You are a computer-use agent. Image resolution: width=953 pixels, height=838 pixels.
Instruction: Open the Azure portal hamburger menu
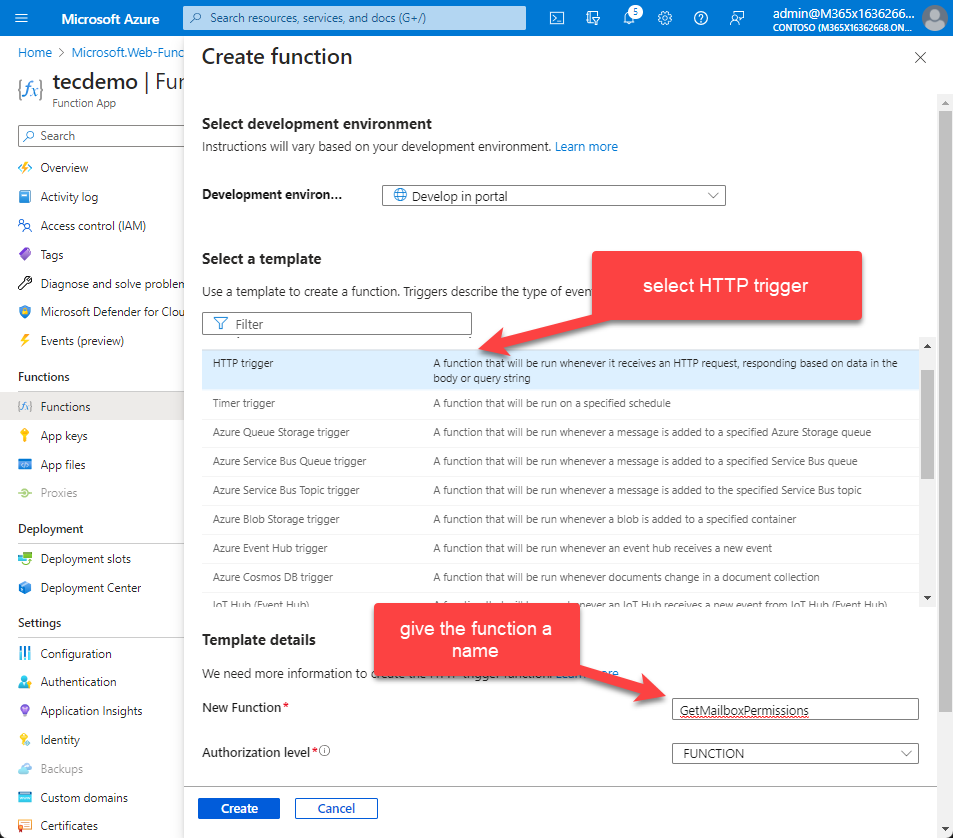pyautogui.click(x=21, y=18)
